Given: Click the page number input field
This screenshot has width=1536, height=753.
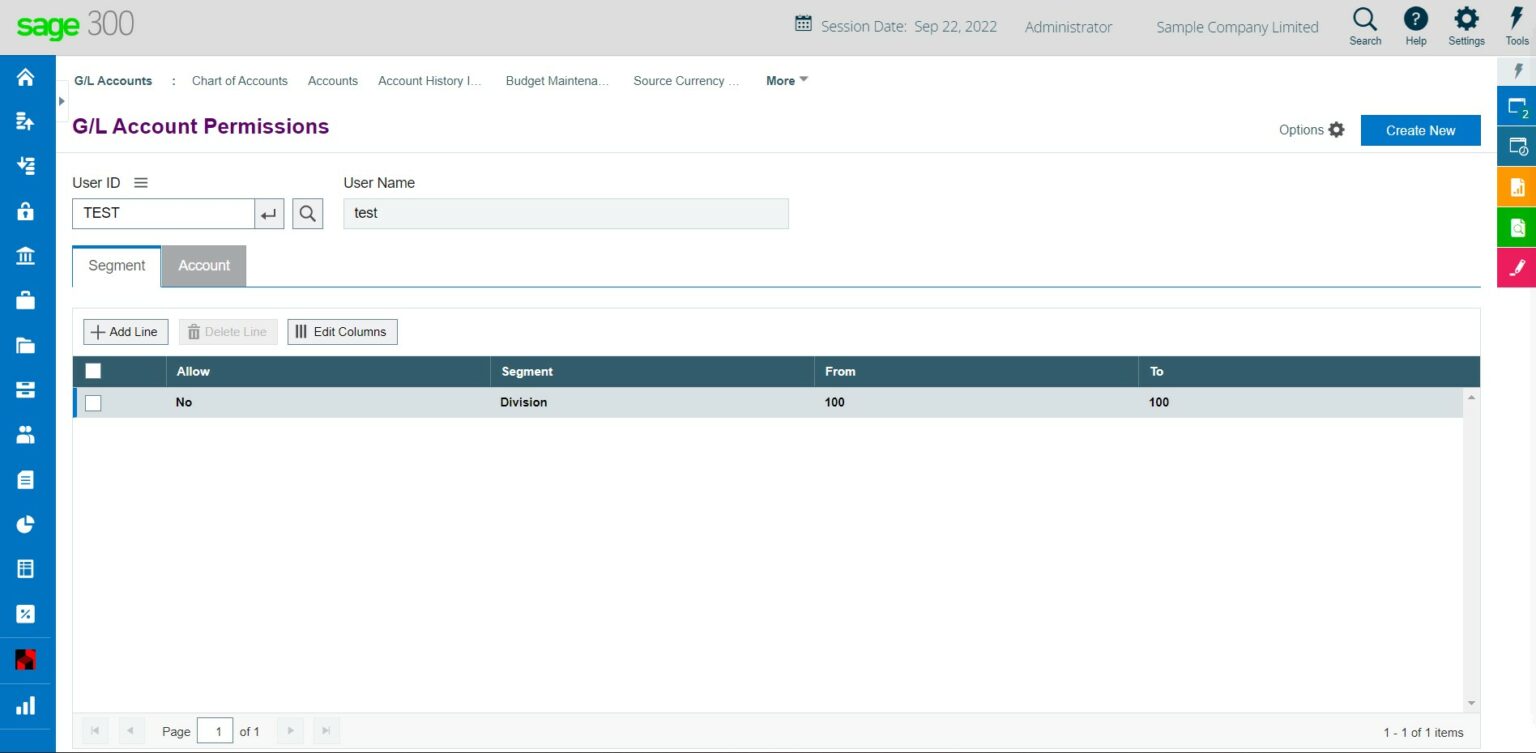Looking at the screenshot, I should point(216,731).
